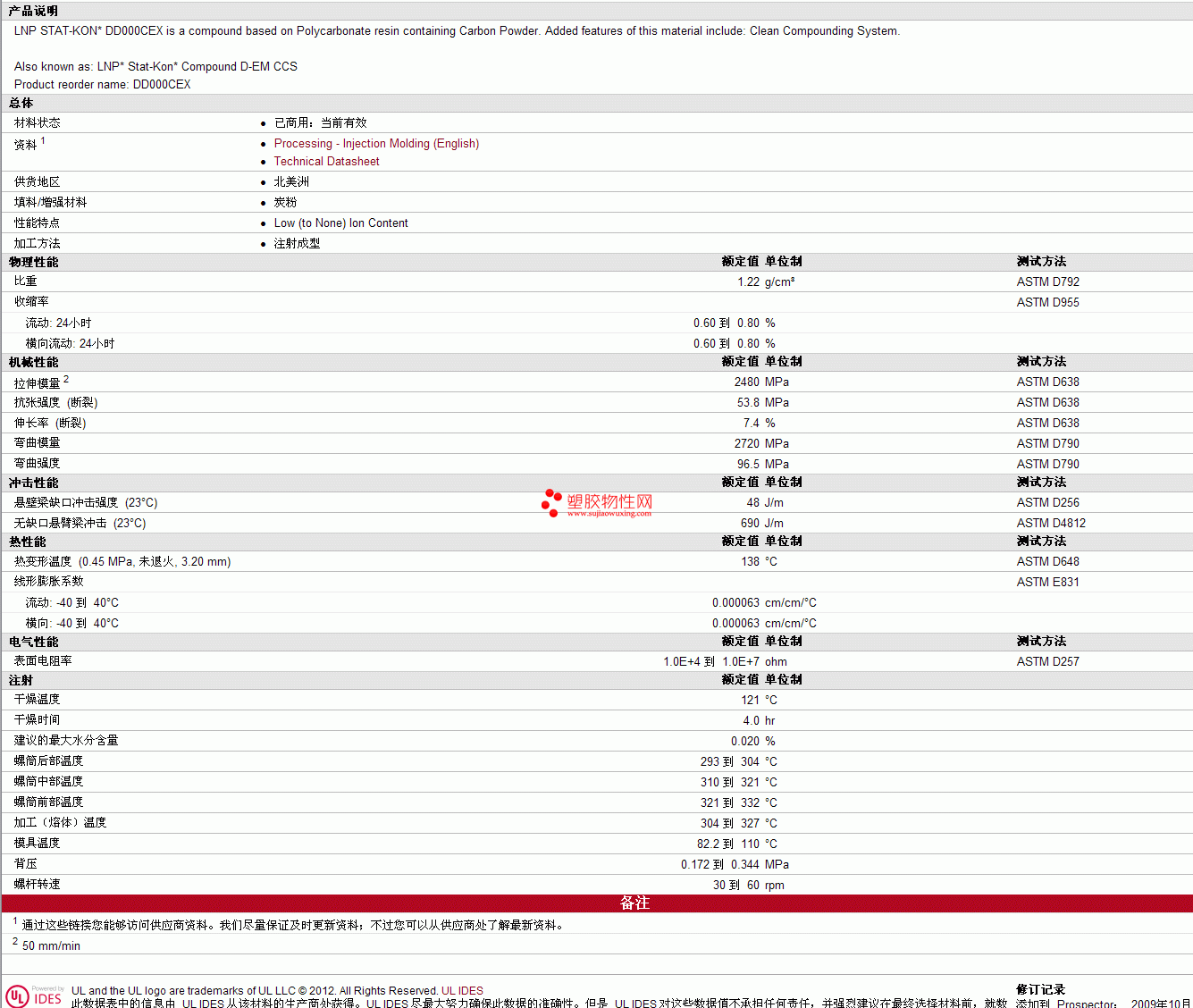Select the 'Product reorder name: DD000CEX' line
The width and height of the screenshot is (1193, 1008).
102,85
